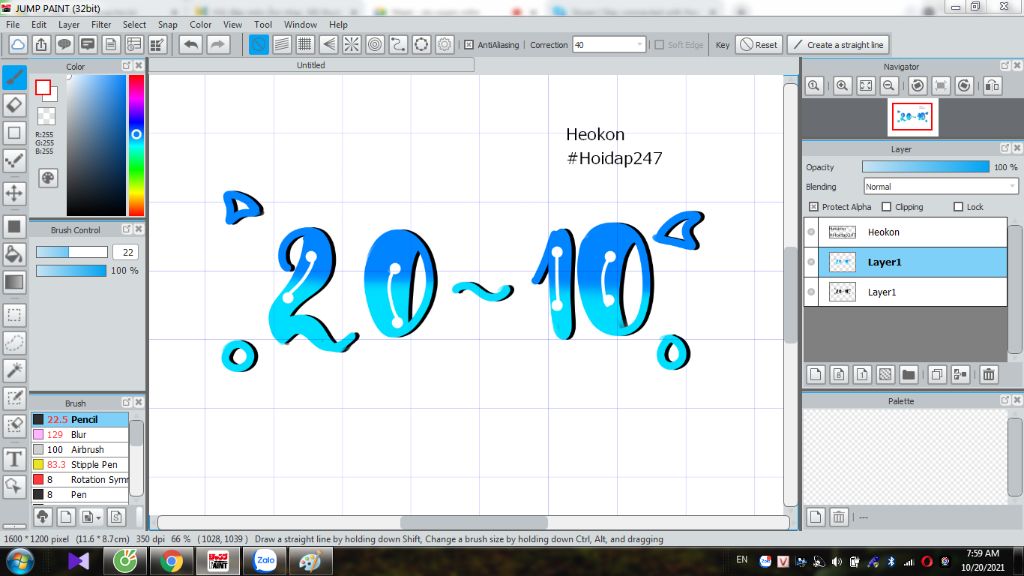Screen dimensions: 1024x576
Task: Select the Bucket fill tool
Action: [x=14, y=254]
